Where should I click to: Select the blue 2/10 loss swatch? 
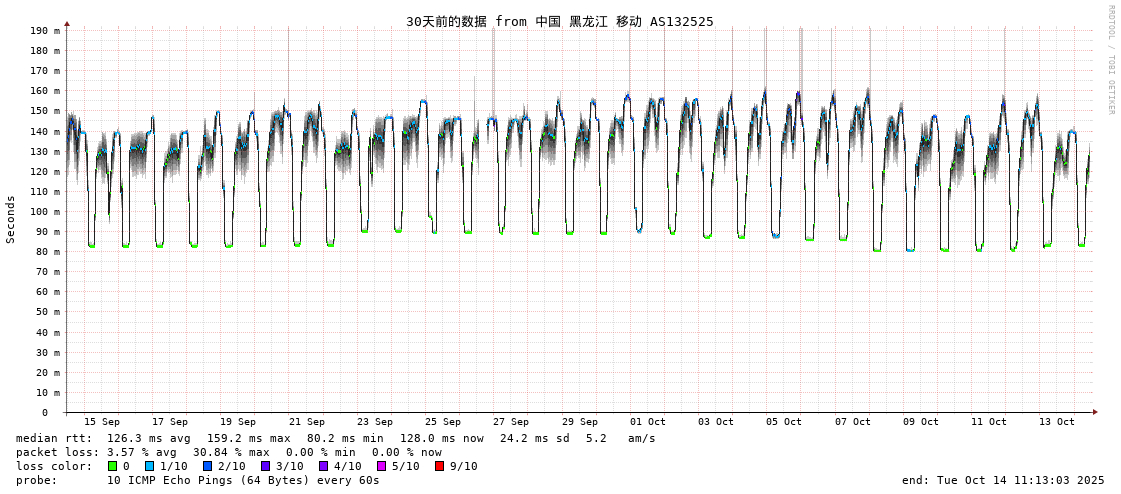207,466
